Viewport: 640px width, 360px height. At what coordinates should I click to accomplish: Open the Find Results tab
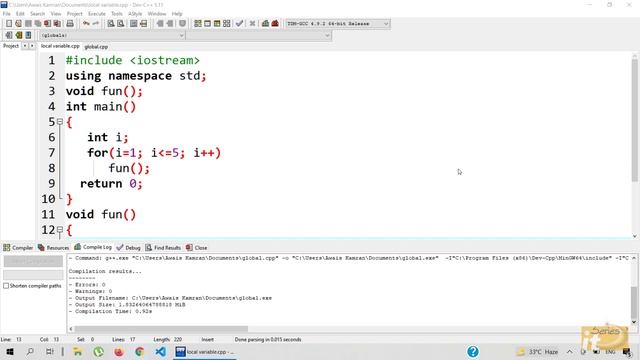coord(163,248)
